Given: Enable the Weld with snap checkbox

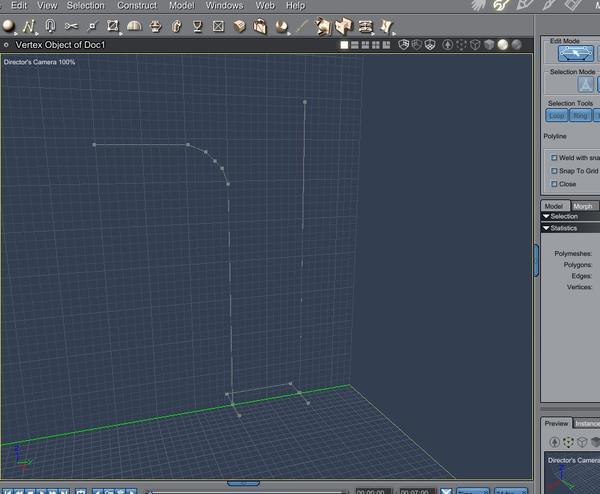Looking at the screenshot, I should (x=554, y=158).
